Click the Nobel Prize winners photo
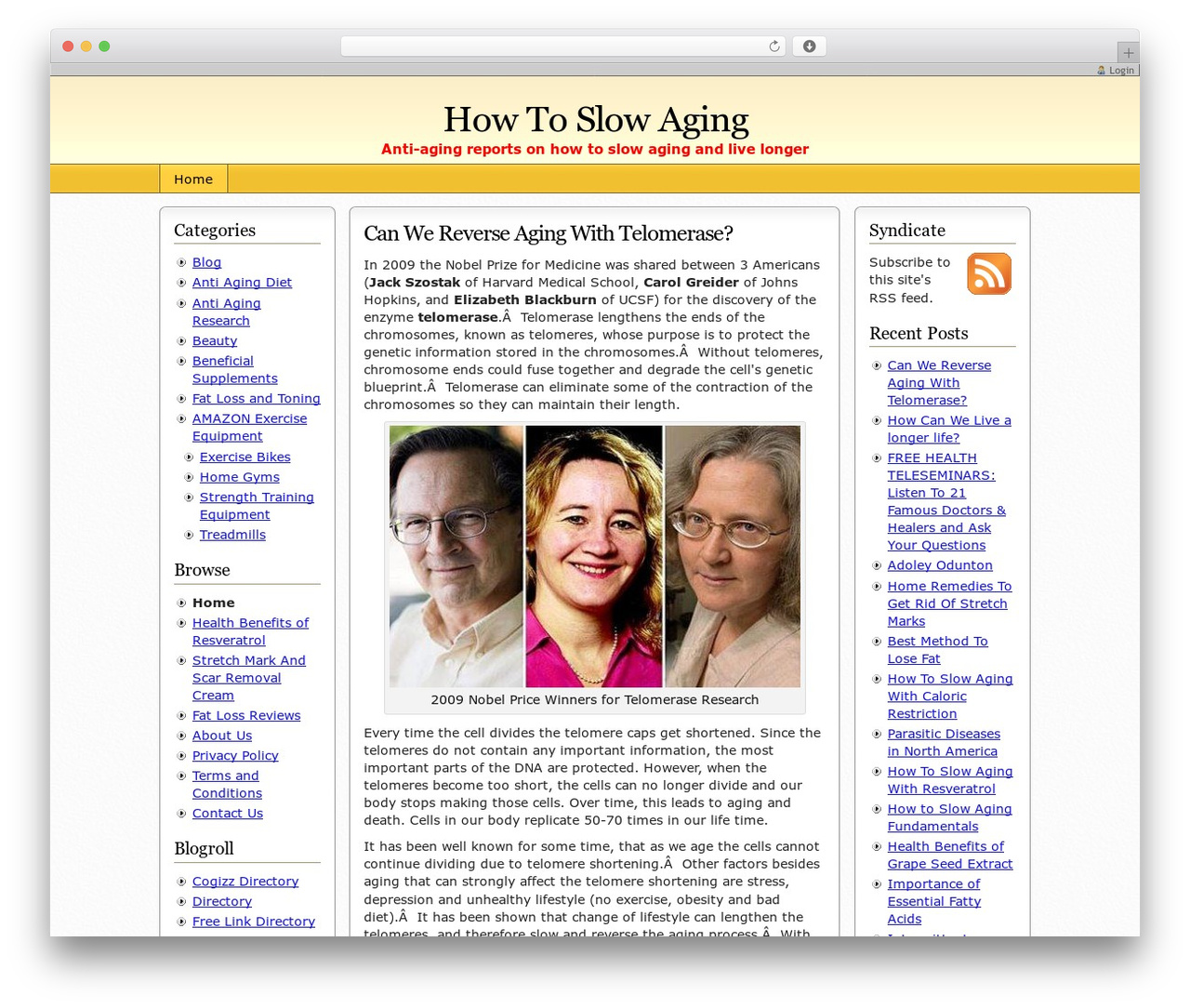The image size is (1190, 1008). click(x=595, y=556)
